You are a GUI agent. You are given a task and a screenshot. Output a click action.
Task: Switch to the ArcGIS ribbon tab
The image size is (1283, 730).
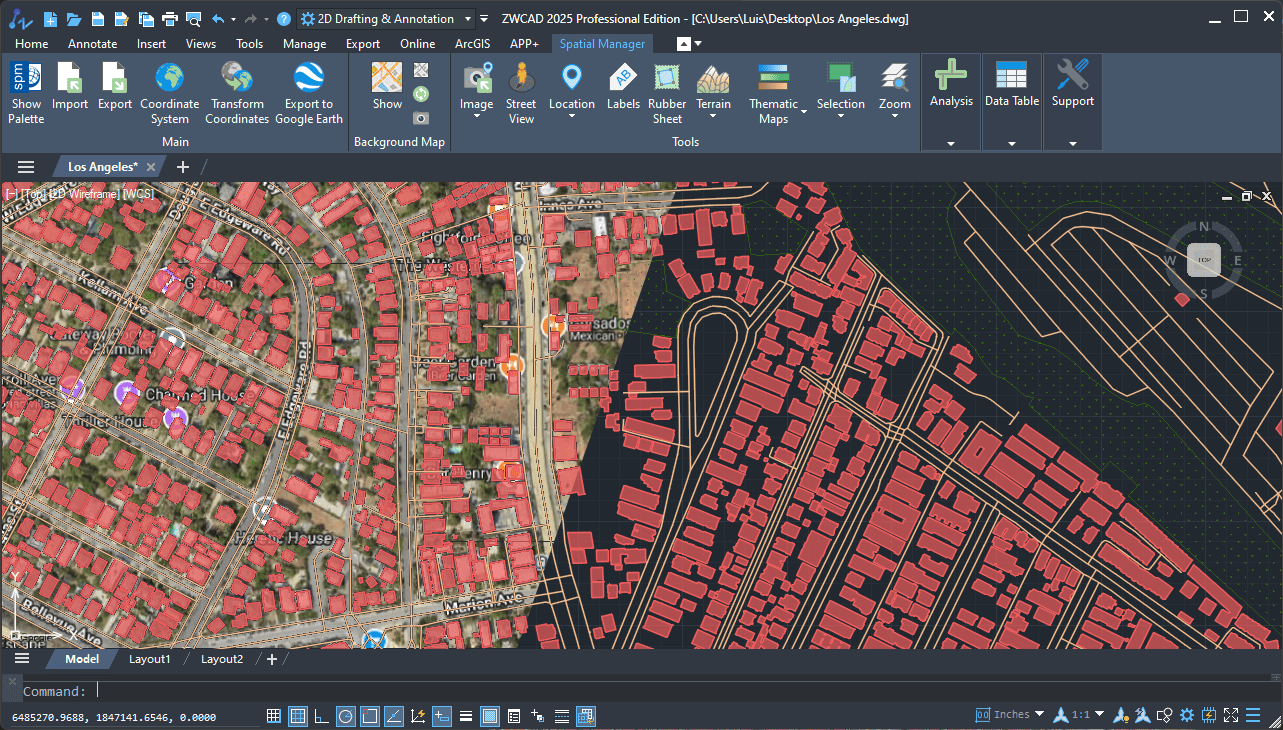(x=473, y=43)
